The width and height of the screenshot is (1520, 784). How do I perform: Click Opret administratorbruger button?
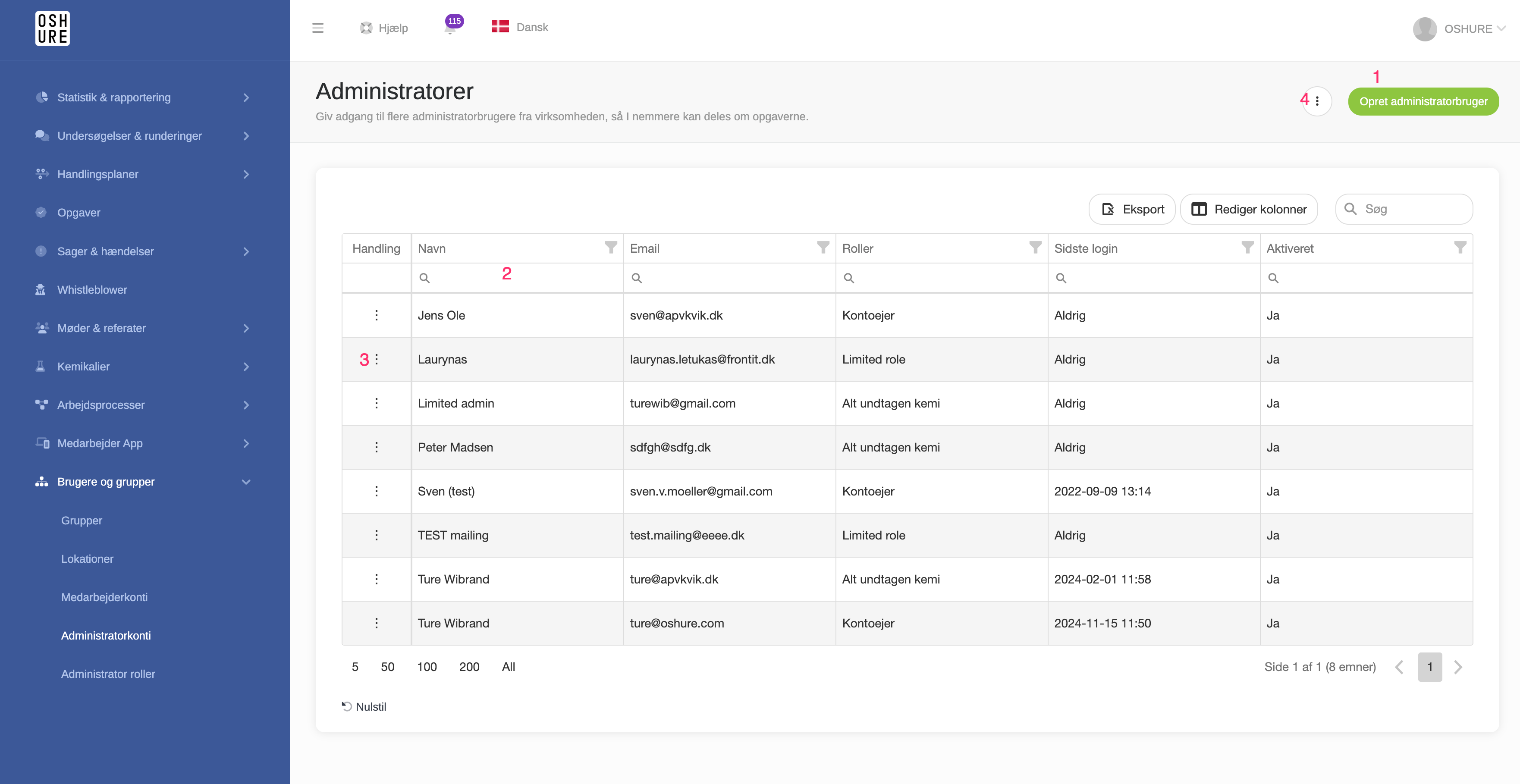pyautogui.click(x=1423, y=101)
